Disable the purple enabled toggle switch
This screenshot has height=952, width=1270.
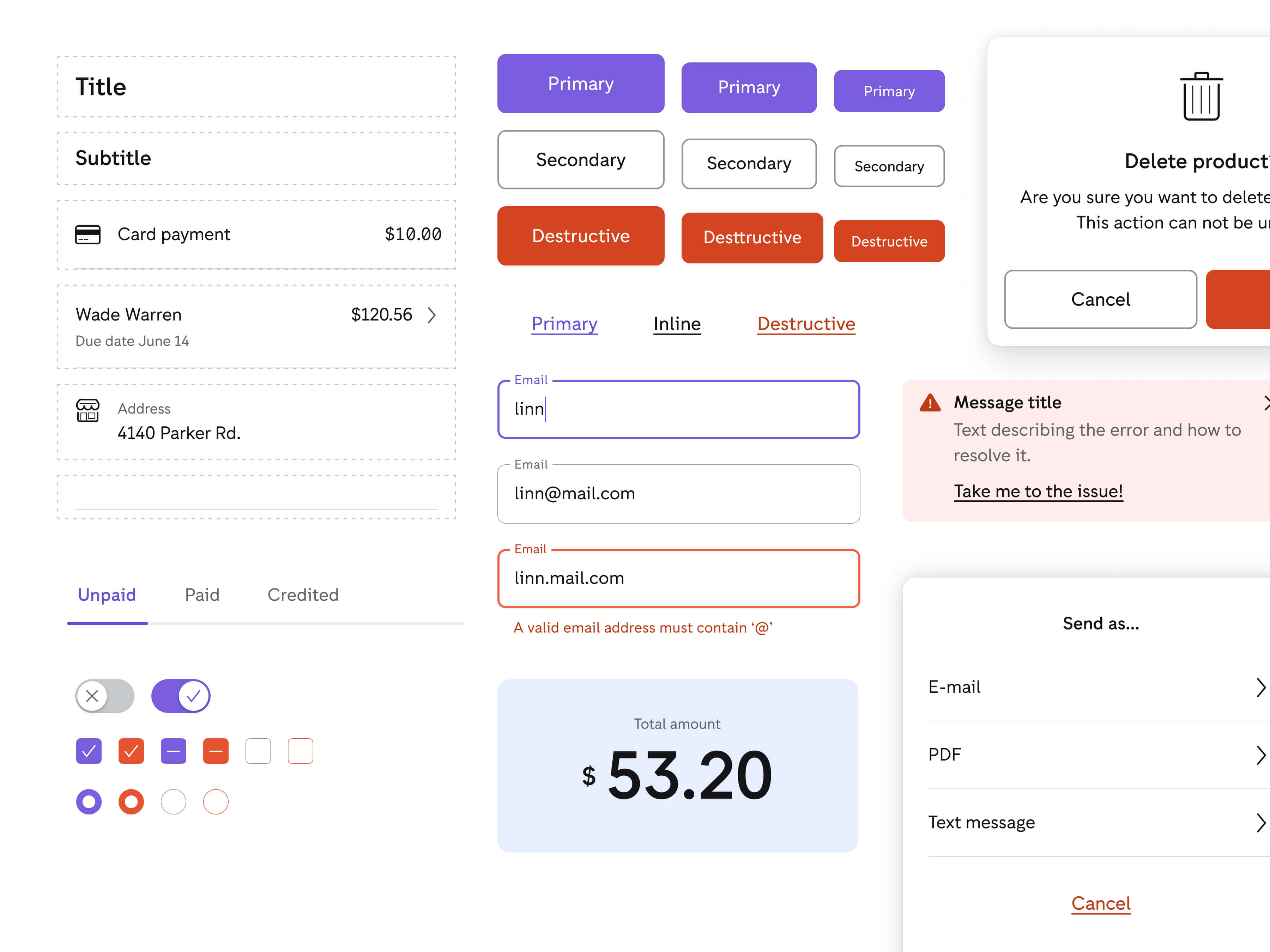(x=181, y=696)
